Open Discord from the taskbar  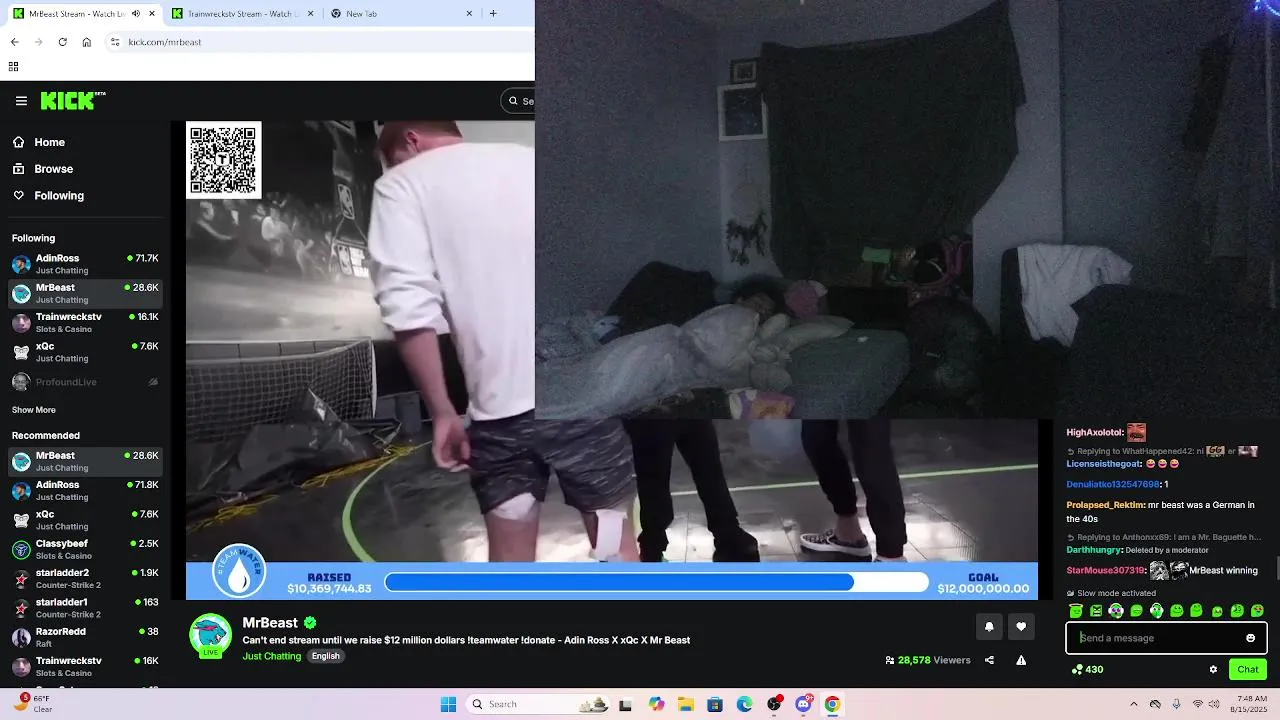(803, 704)
